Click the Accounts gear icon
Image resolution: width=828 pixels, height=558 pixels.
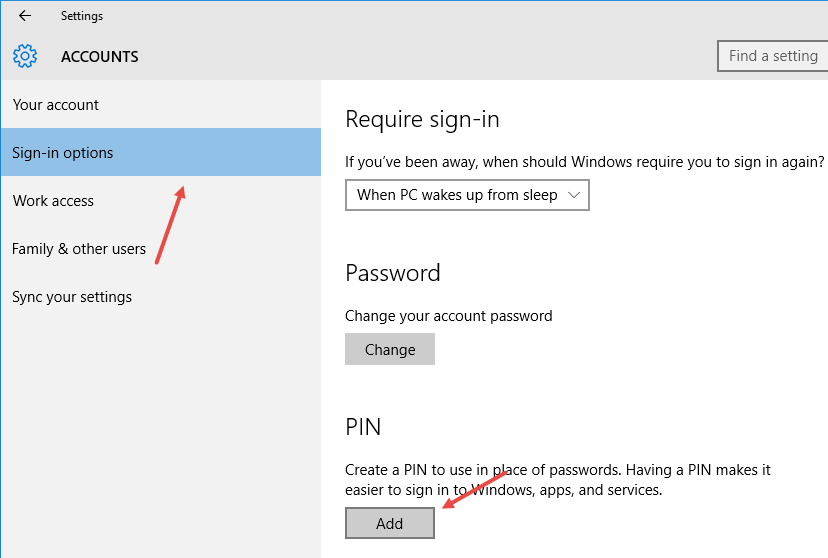coord(25,56)
